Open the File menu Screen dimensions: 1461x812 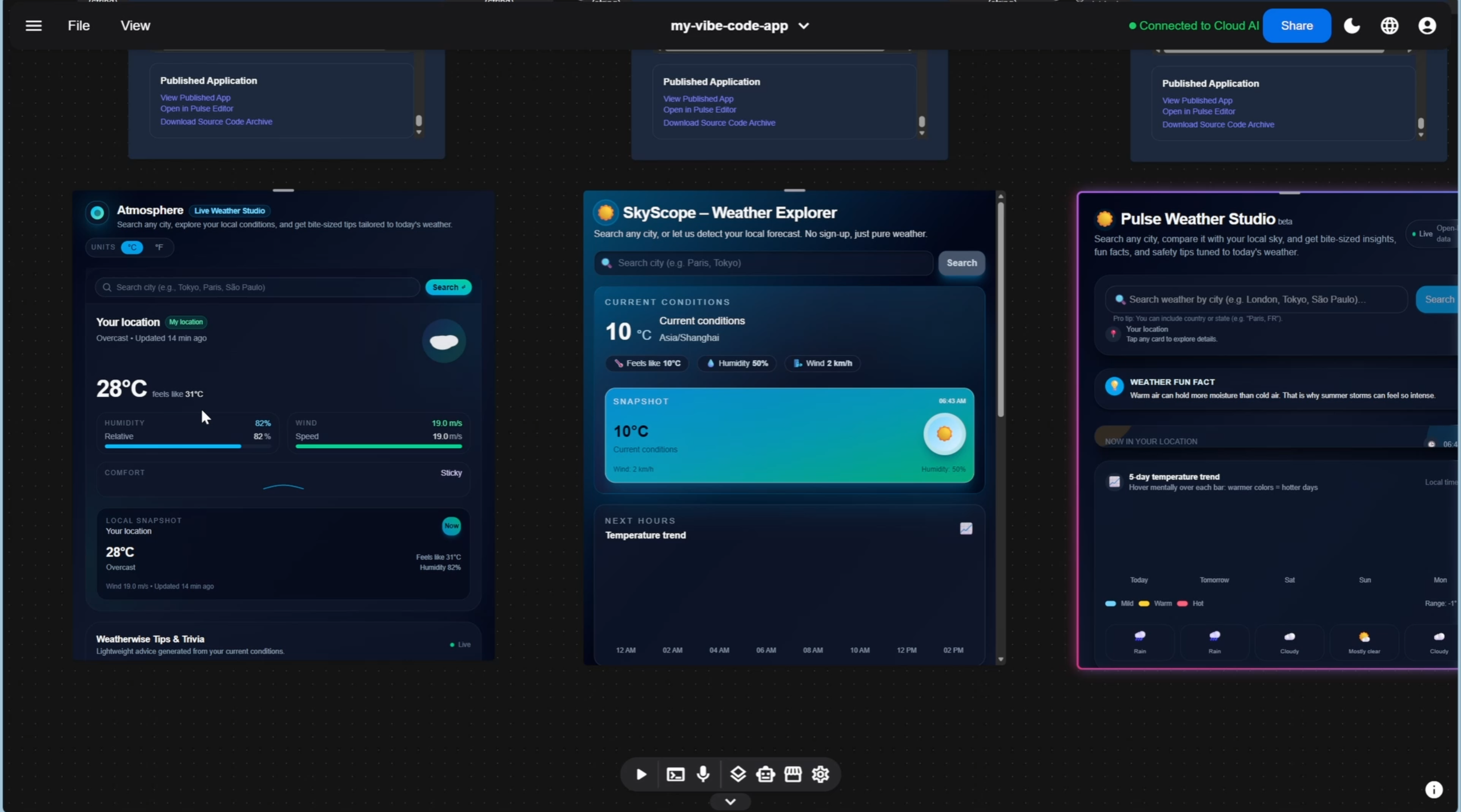click(x=79, y=25)
